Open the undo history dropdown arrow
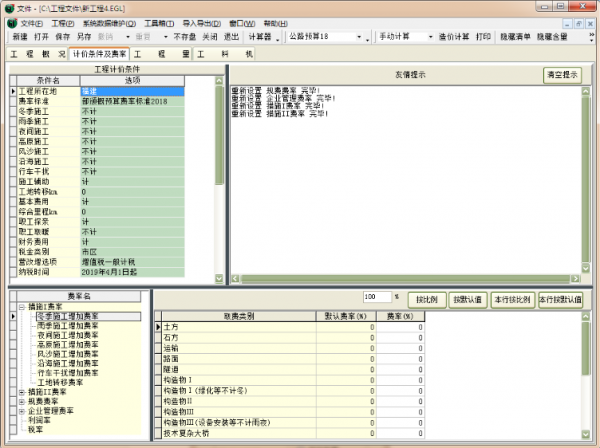Image resolution: width=600 pixels, height=448 pixels. click(128, 37)
